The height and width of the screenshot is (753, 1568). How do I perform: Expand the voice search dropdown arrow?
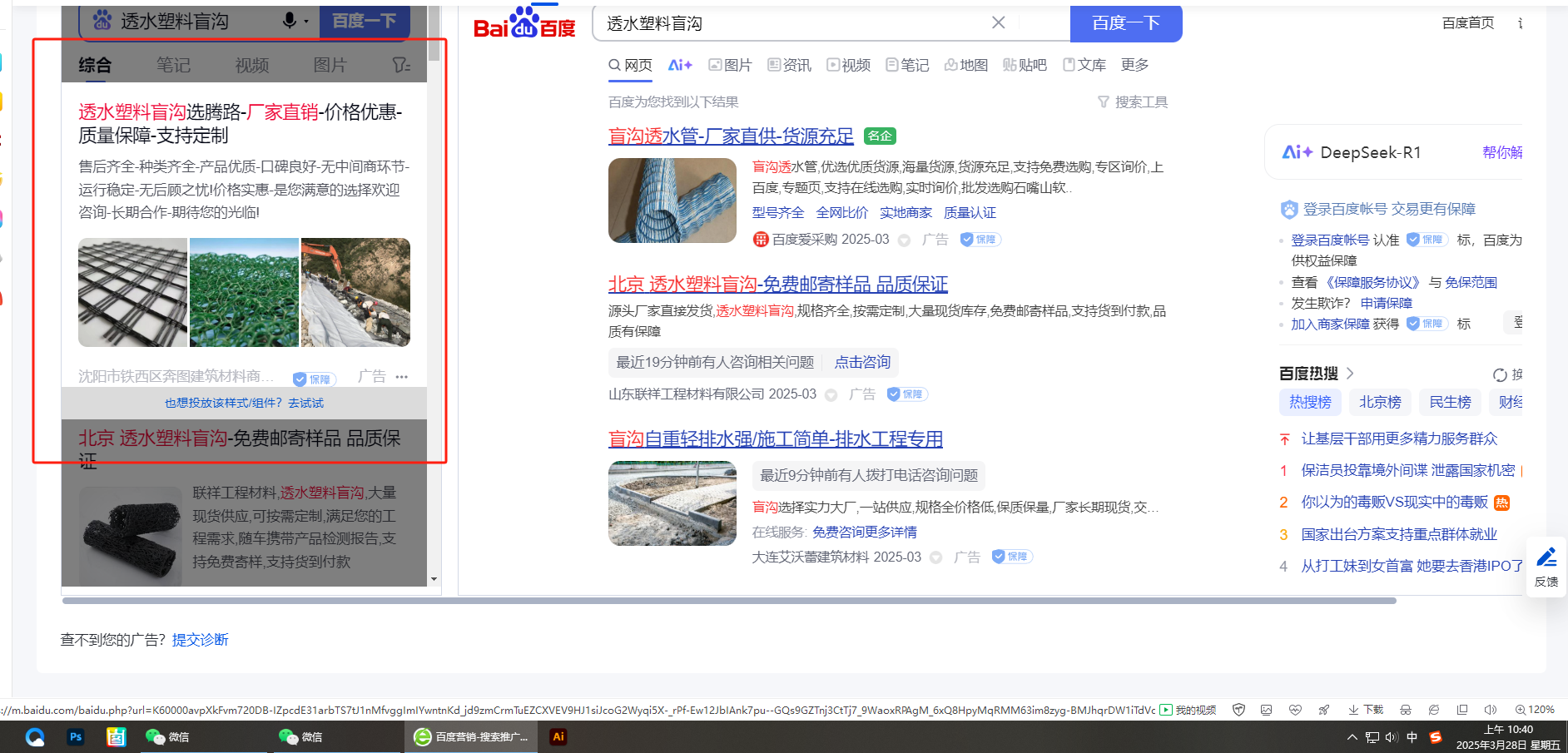point(306,22)
